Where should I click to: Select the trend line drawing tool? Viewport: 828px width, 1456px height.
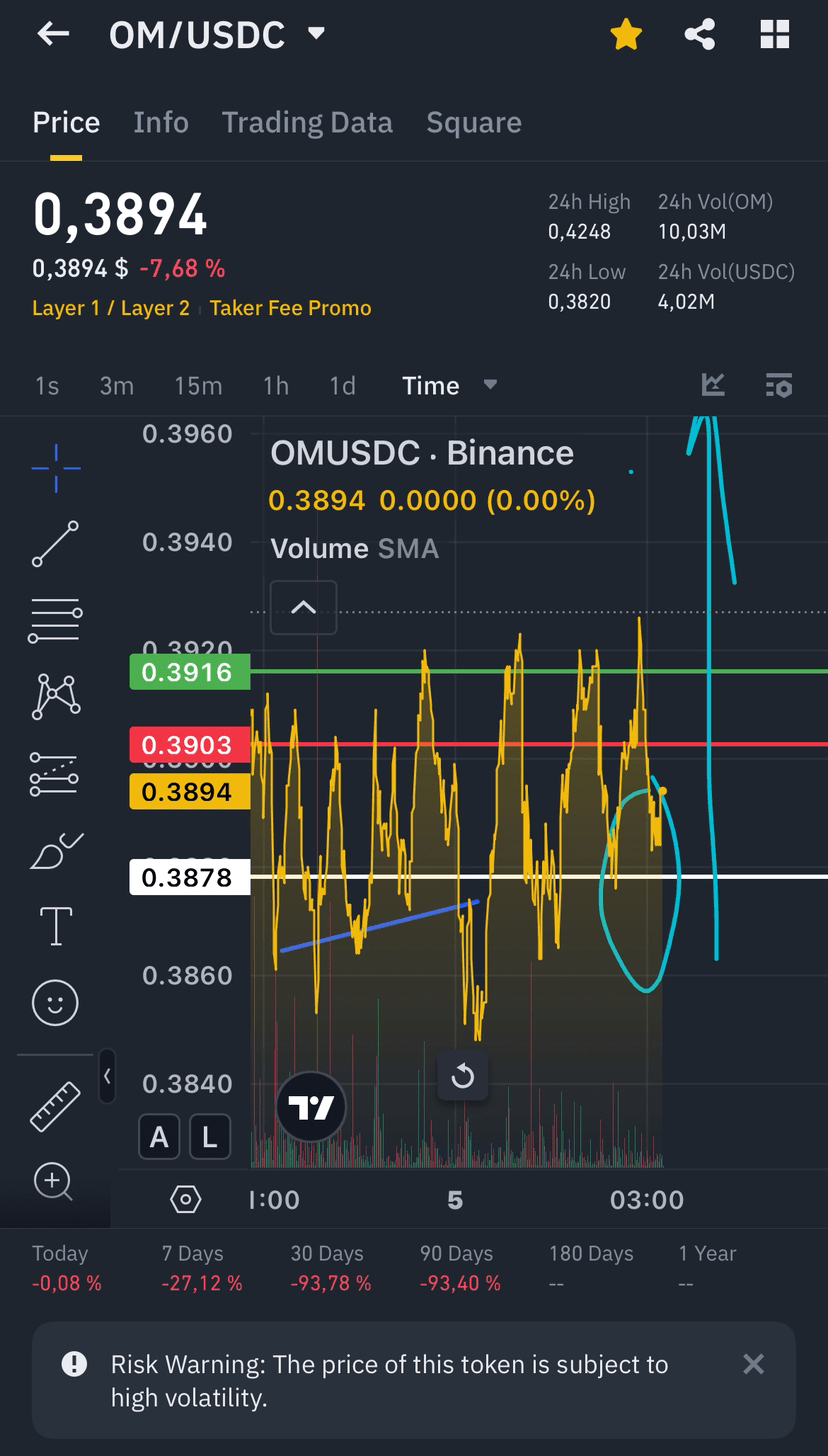(55, 544)
